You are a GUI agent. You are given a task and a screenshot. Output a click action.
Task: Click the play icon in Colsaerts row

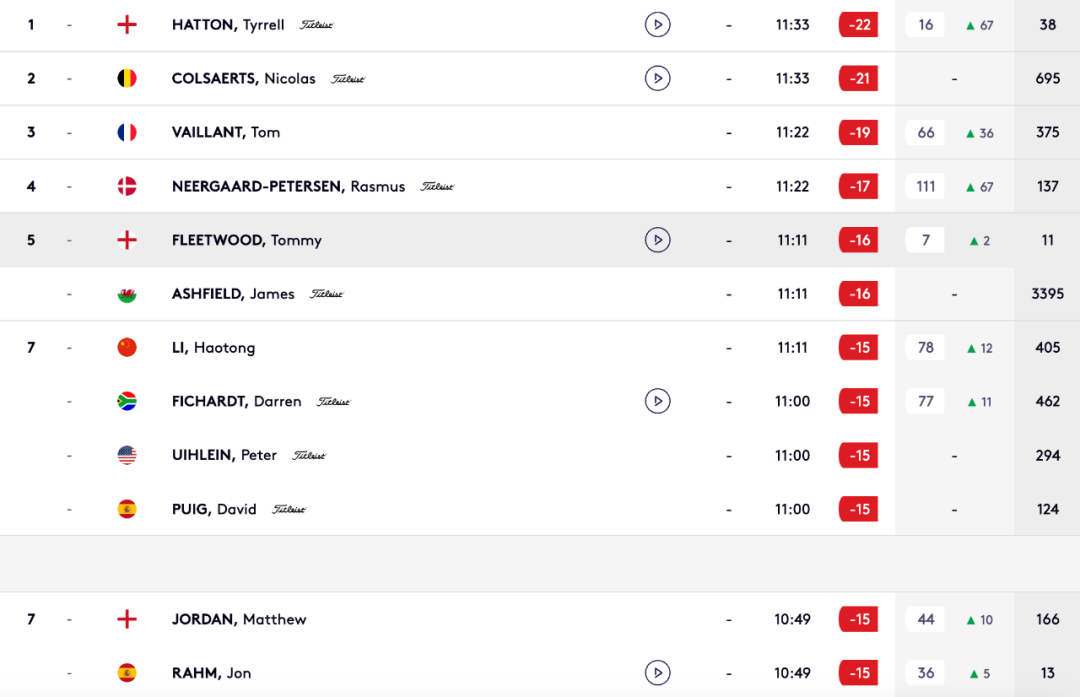(657, 78)
